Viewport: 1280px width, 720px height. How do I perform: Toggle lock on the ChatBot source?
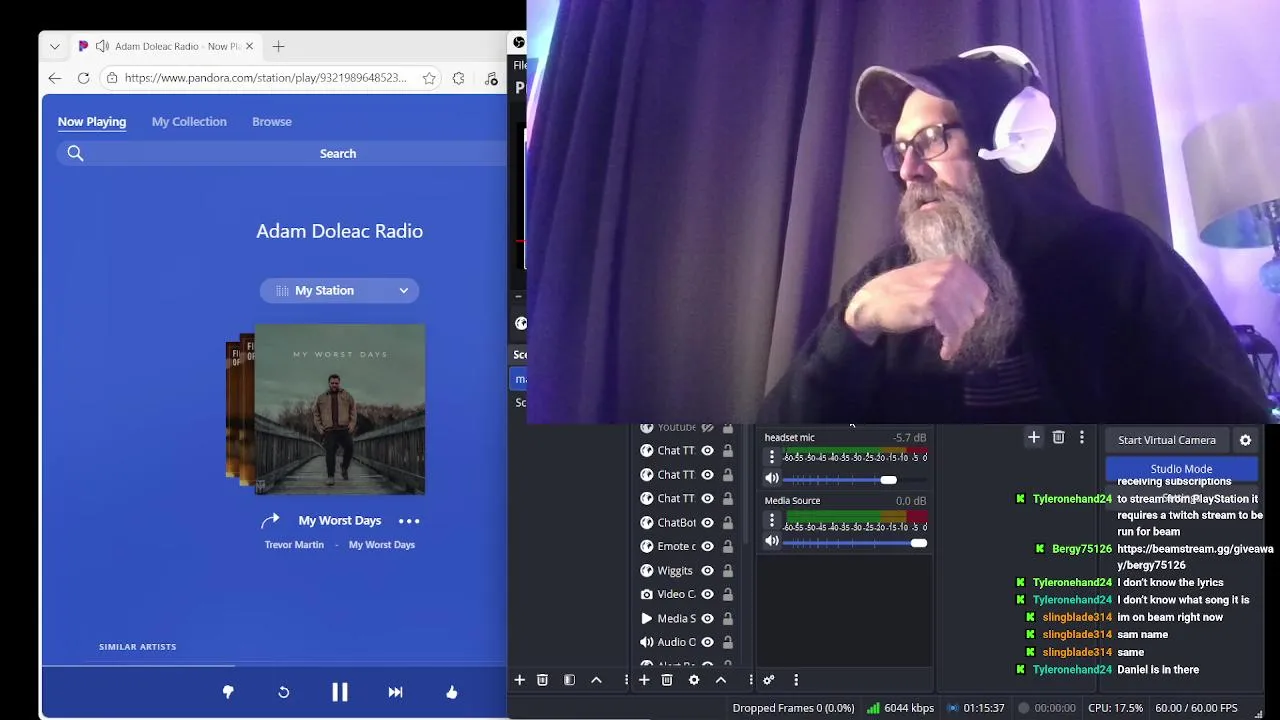click(727, 523)
